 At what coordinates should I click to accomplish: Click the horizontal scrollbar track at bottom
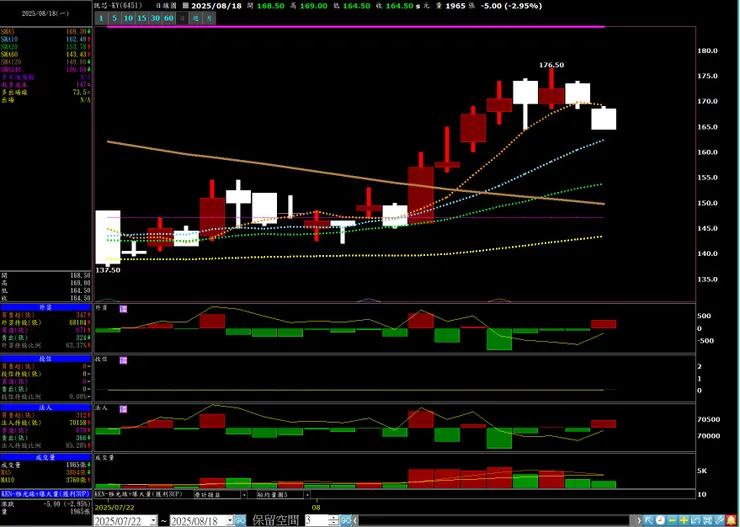pyautogui.click(x=496, y=520)
